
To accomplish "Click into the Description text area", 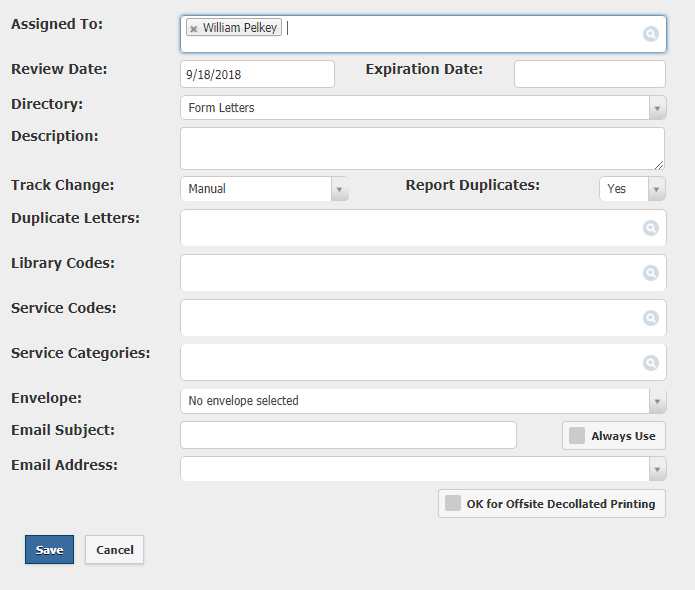I will [422, 148].
